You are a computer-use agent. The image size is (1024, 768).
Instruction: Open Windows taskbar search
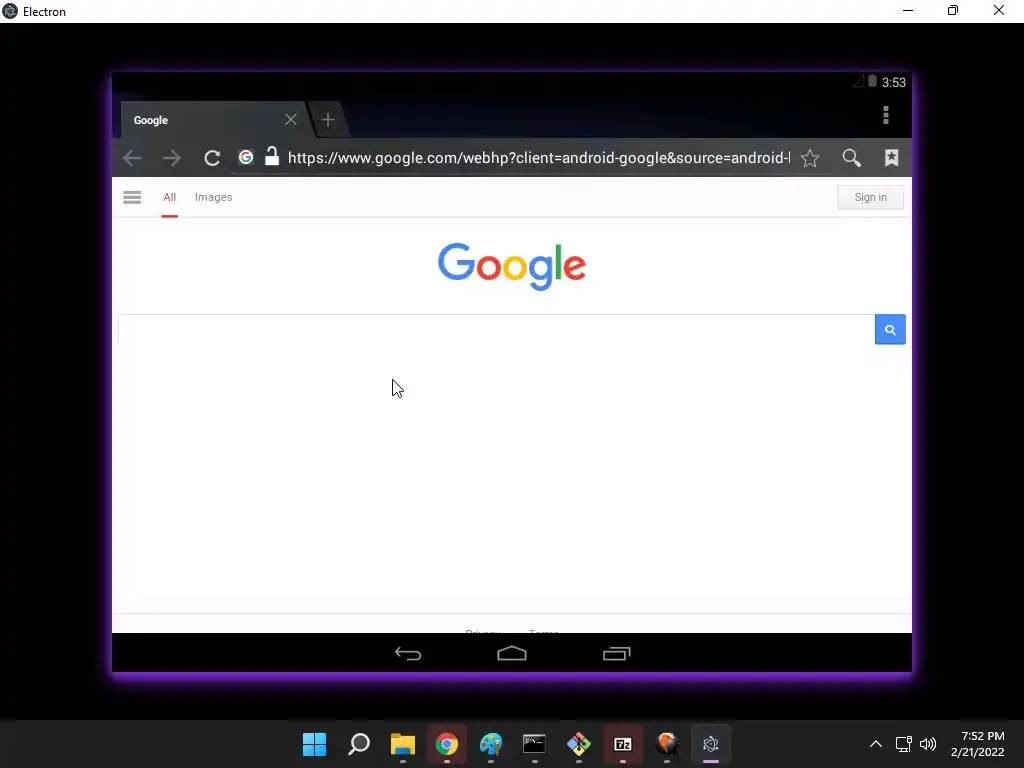[359, 744]
